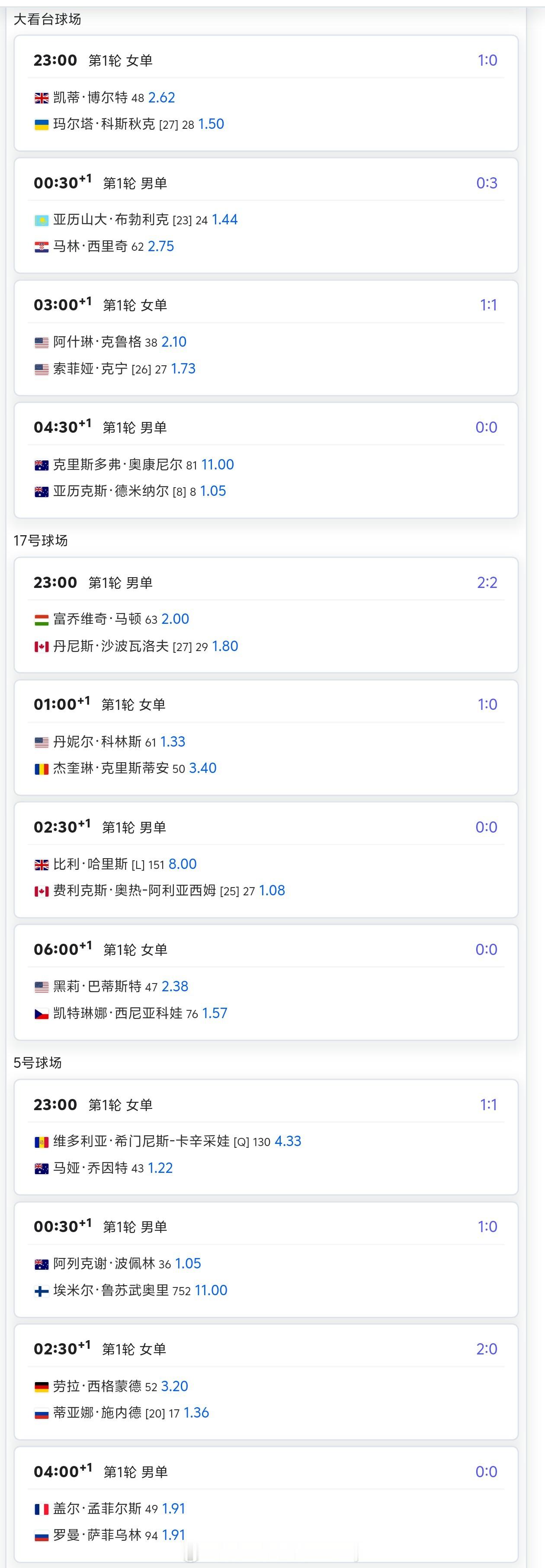Image resolution: width=545 pixels, height=1568 pixels.
Task: Select the 大看台球场 court heading
Action: (47, 19)
